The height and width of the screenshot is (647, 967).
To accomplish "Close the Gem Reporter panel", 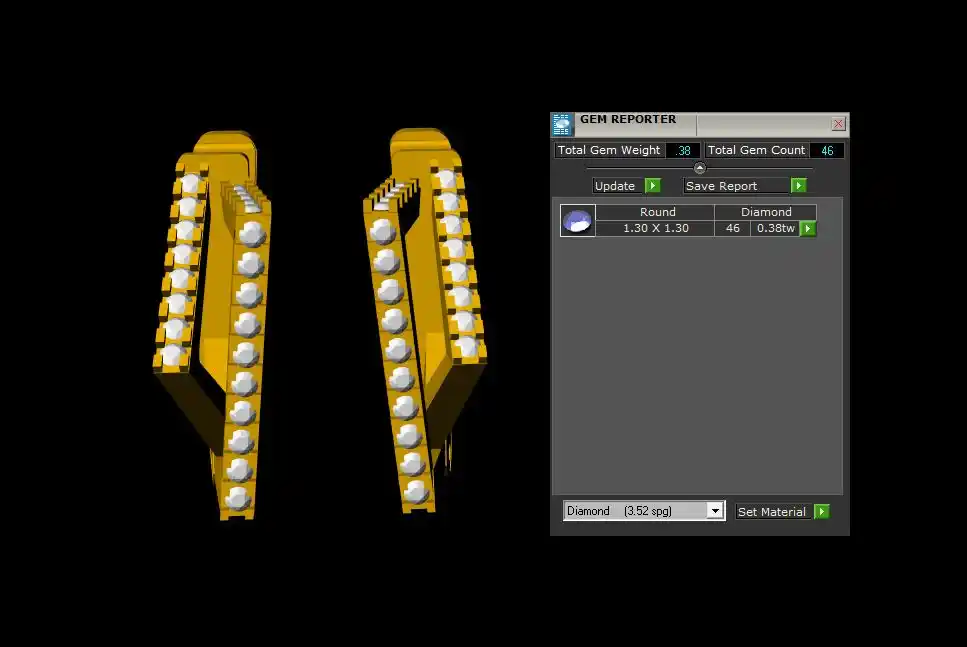I will [x=838, y=124].
